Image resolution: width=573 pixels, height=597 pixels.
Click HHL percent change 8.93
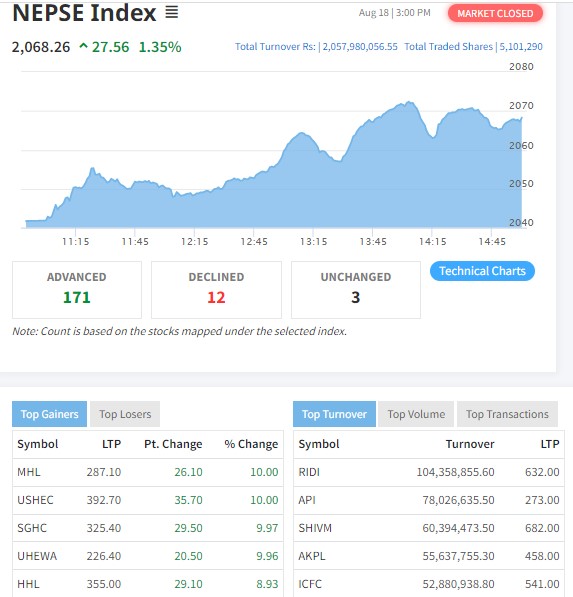point(267,584)
